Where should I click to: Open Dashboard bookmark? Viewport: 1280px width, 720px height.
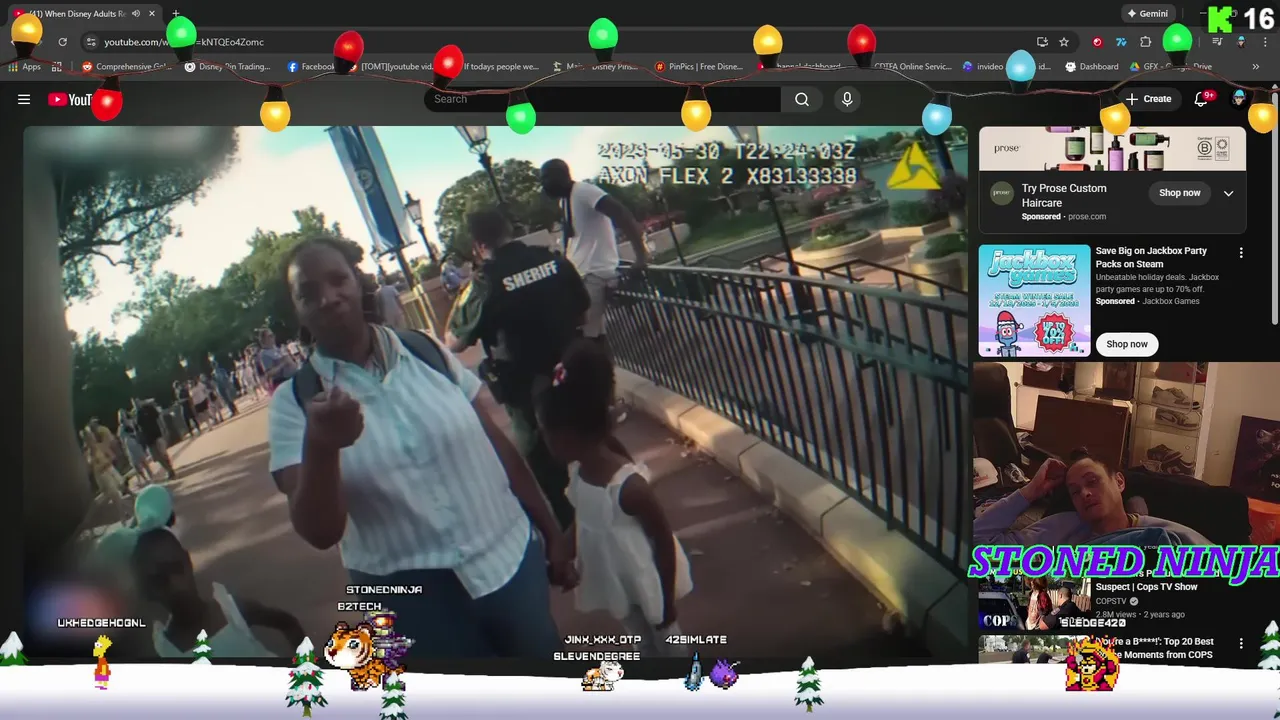[x=1092, y=67]
